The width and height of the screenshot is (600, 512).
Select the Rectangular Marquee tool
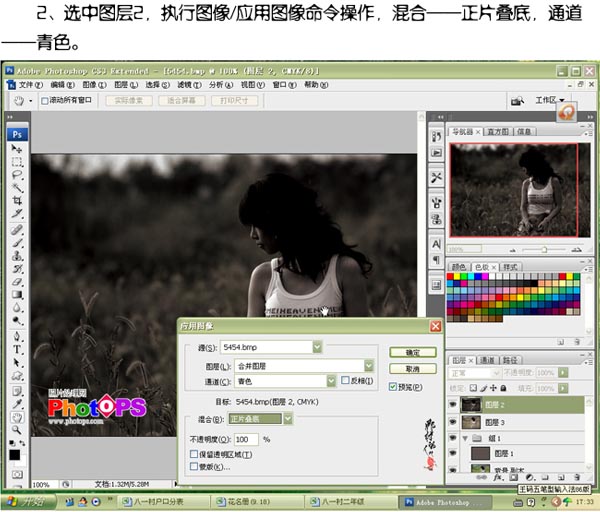tap(17, 162)
